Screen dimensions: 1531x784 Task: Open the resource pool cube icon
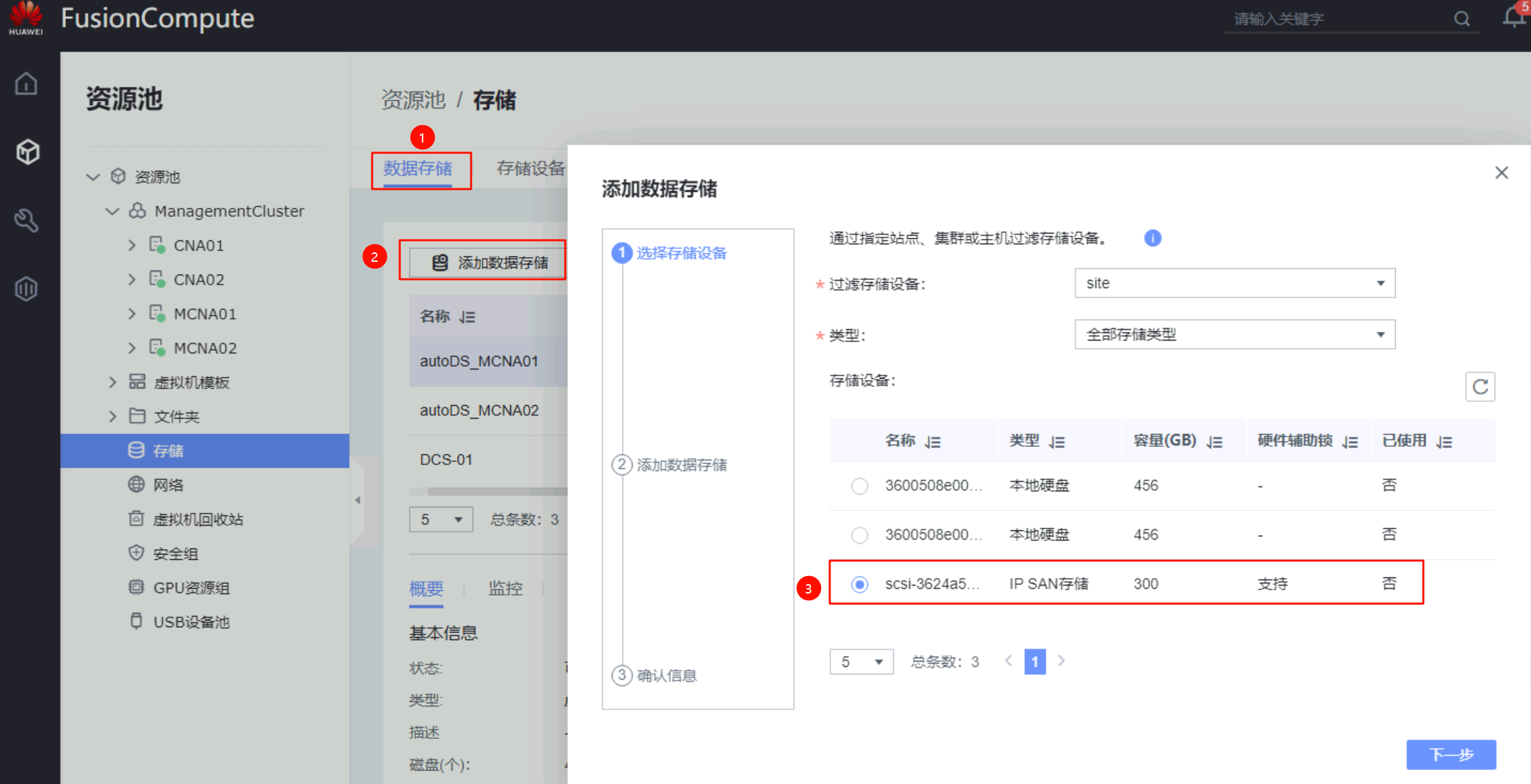[28, 152]
